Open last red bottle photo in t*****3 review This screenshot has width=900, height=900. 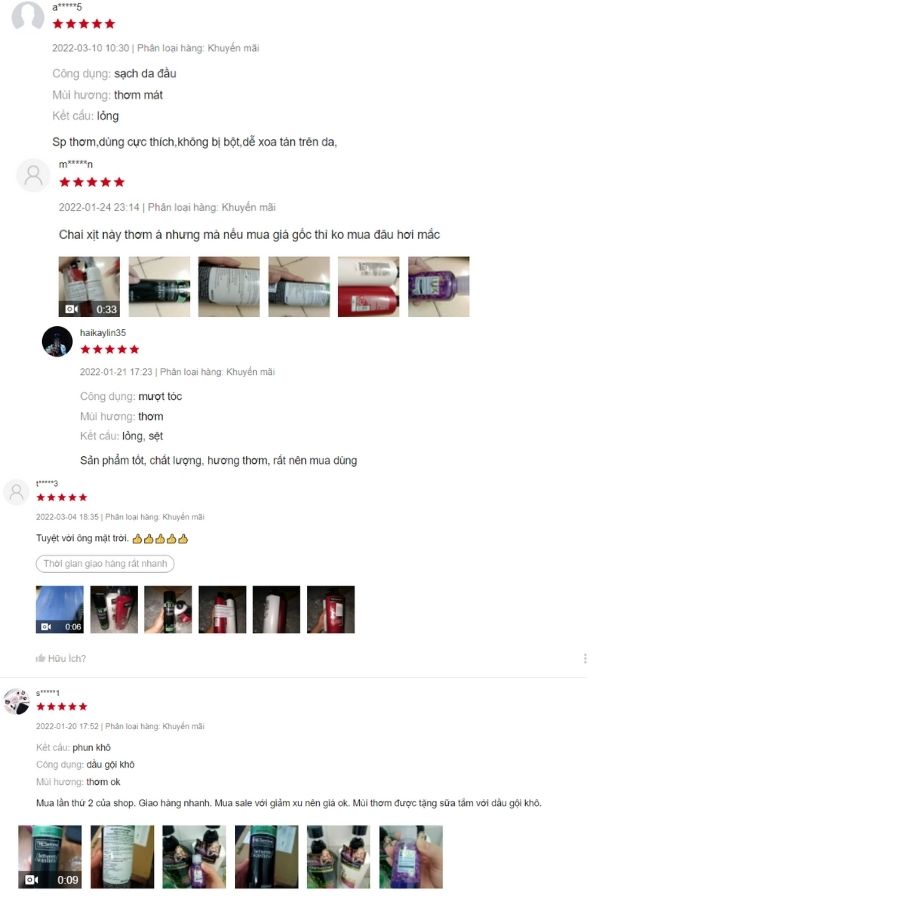331,610
